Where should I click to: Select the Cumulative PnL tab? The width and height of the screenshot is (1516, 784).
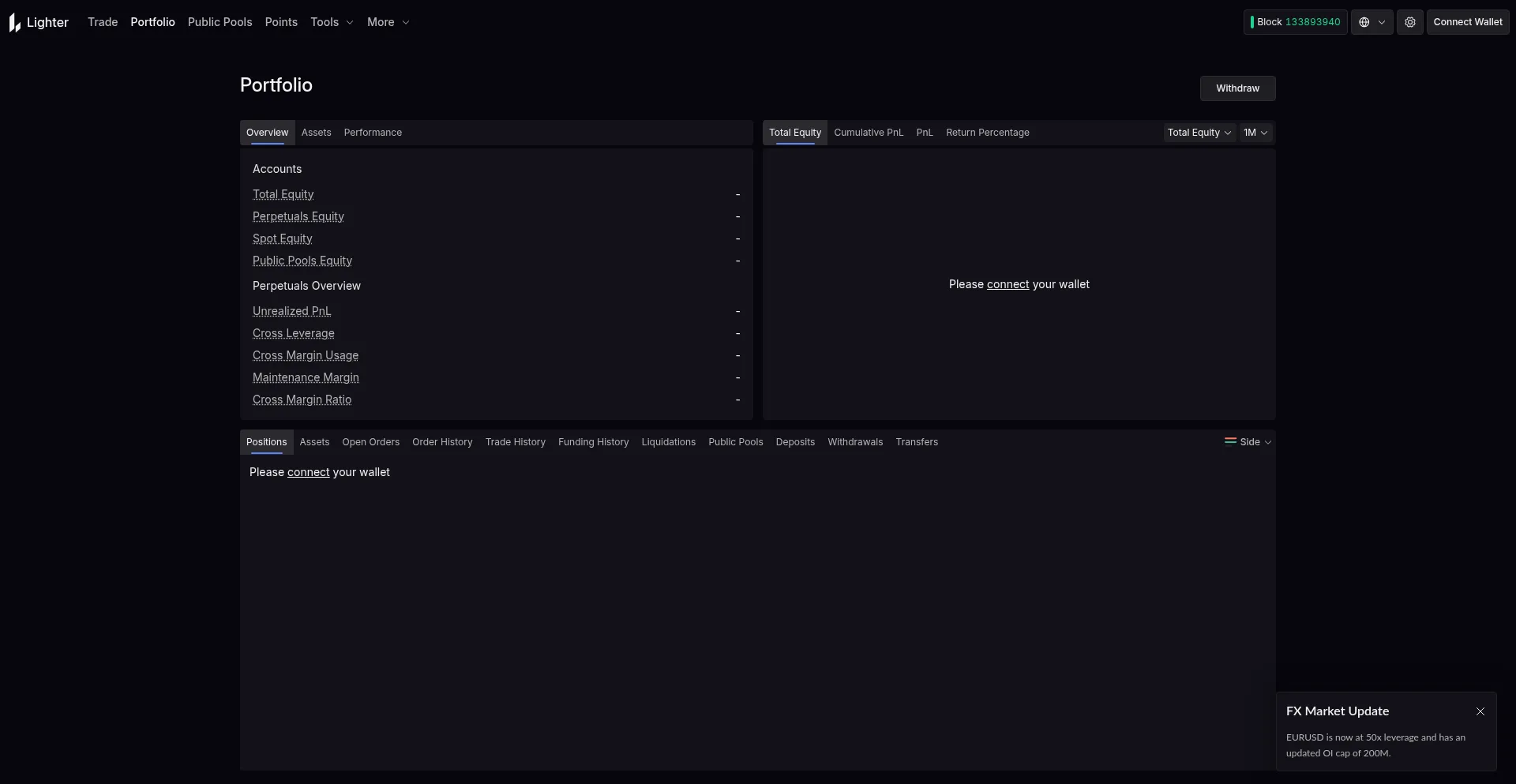tap(868, 133)
